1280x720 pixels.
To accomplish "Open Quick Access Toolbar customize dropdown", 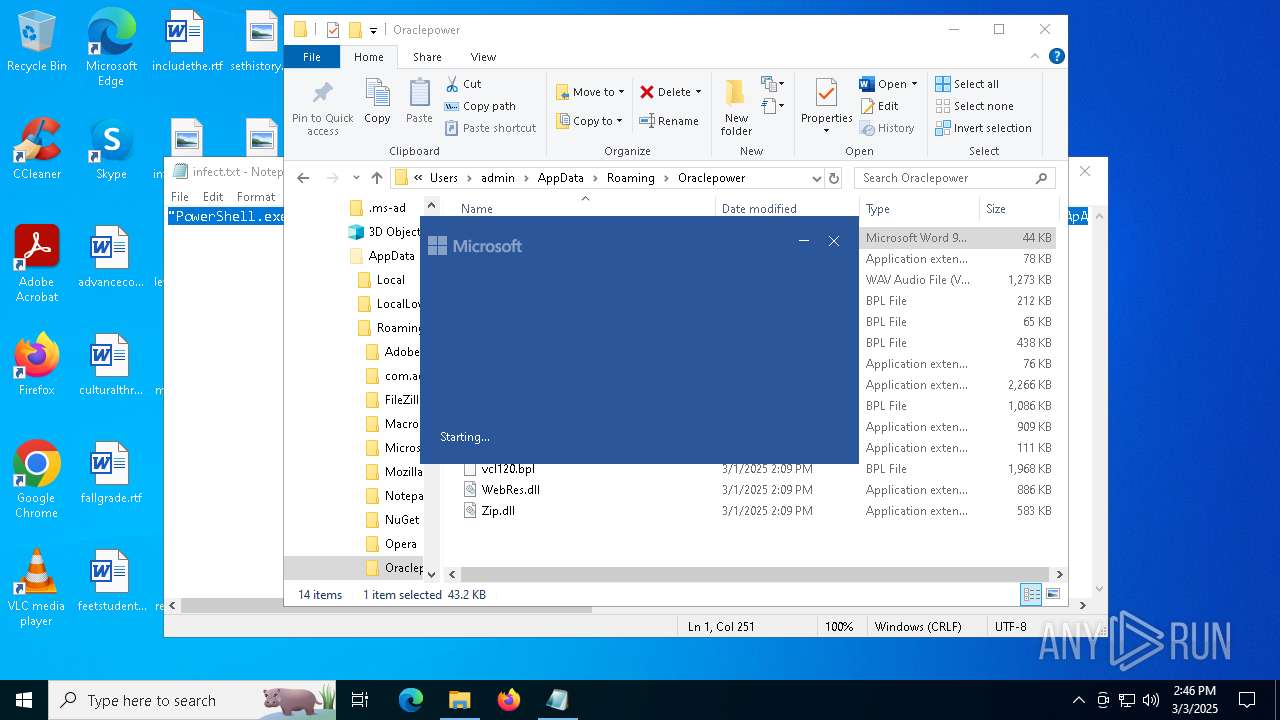I will point(373,30).
